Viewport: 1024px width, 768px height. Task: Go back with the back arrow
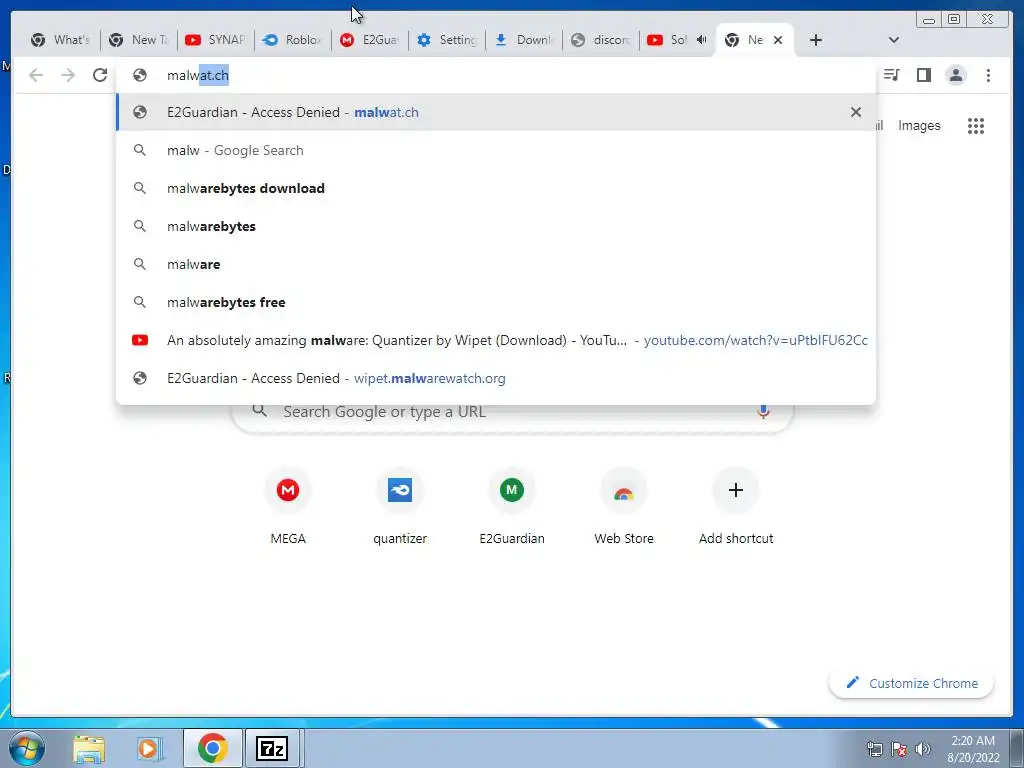(36, 75)
